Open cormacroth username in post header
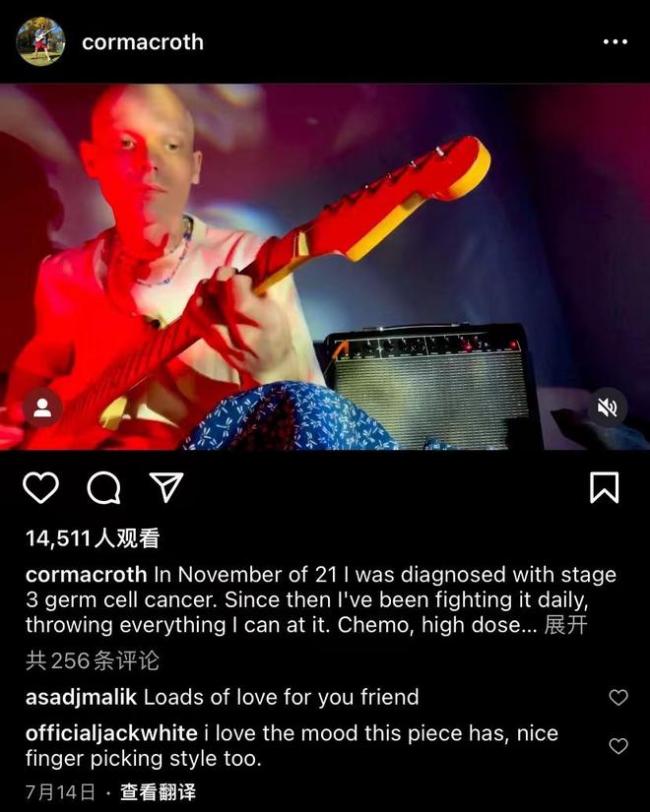 coord(142,42)
